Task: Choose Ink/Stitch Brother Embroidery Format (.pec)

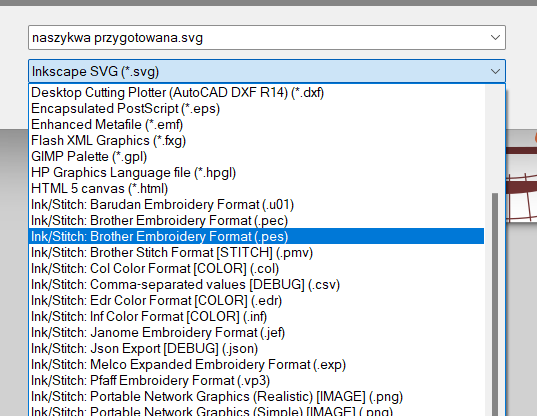Action: click(x=256, y=220)
